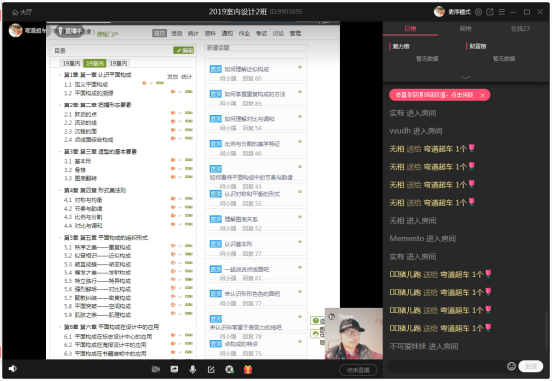Image resolution: width=552 pixels, height=381 pixels.
Task: Click the K-song round icon
Action: click(x=230, y=369)
